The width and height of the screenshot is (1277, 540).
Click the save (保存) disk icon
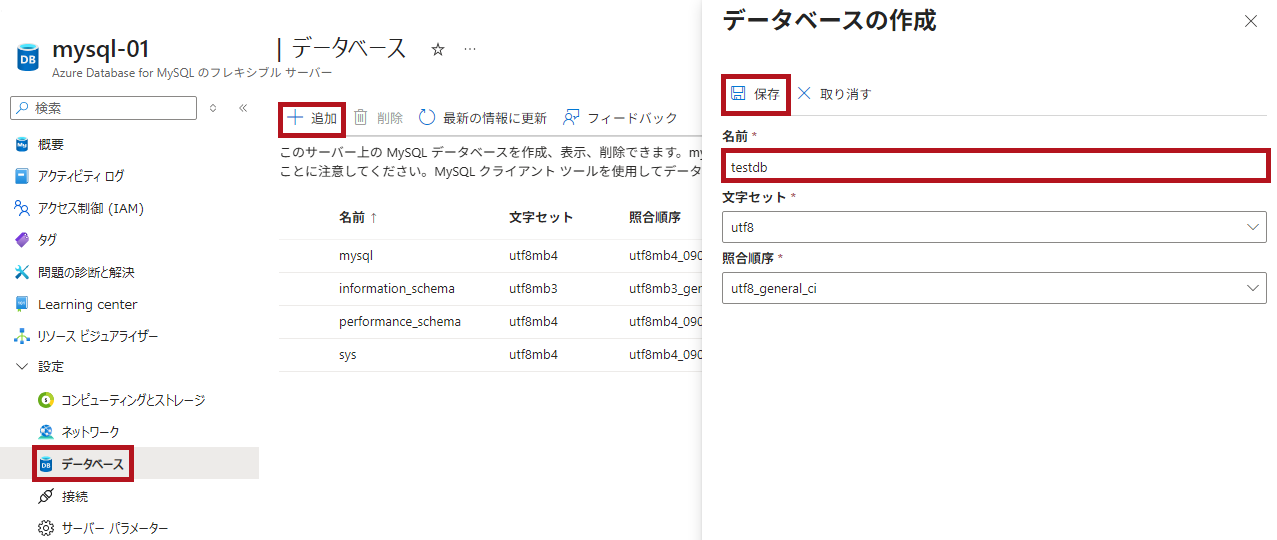pyautogui.click(x=738, y=94)
